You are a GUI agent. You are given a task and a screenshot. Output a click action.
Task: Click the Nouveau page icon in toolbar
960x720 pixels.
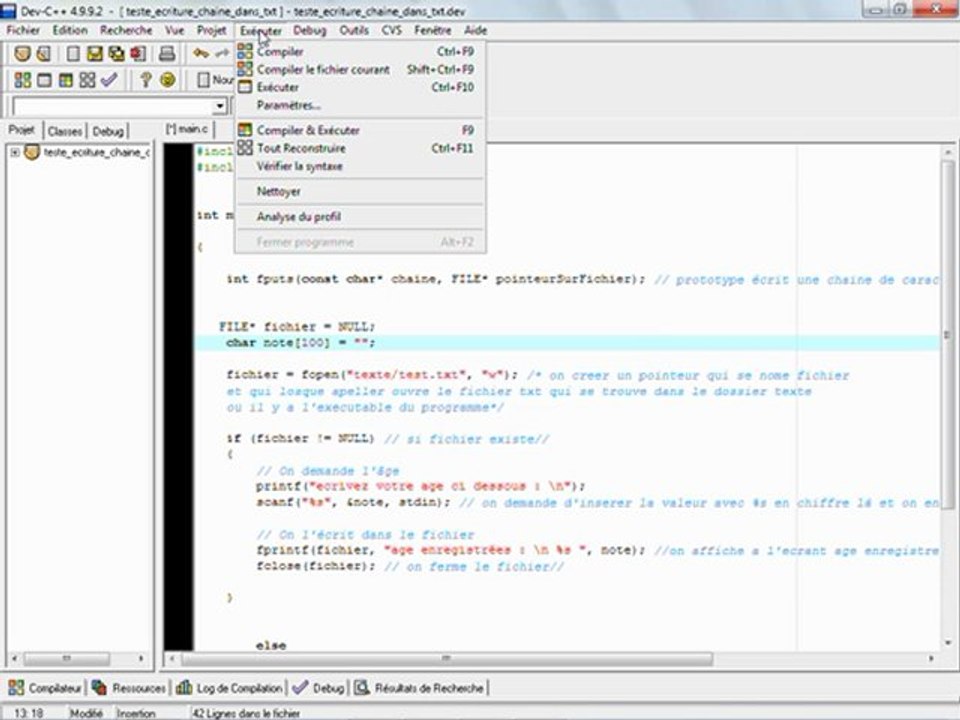(203, 80)
